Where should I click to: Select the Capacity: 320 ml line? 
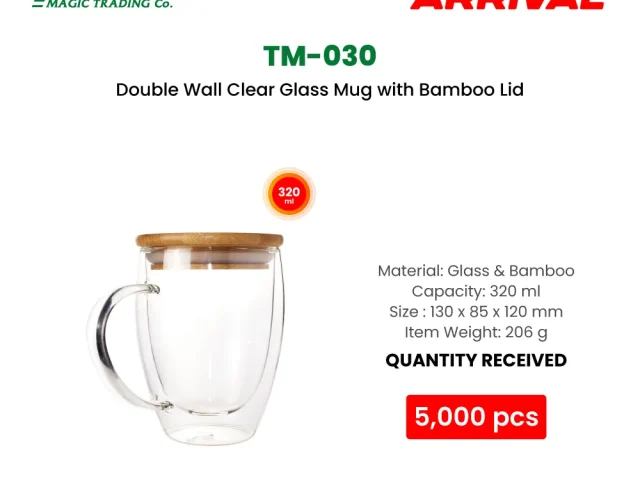click(476, 291)
